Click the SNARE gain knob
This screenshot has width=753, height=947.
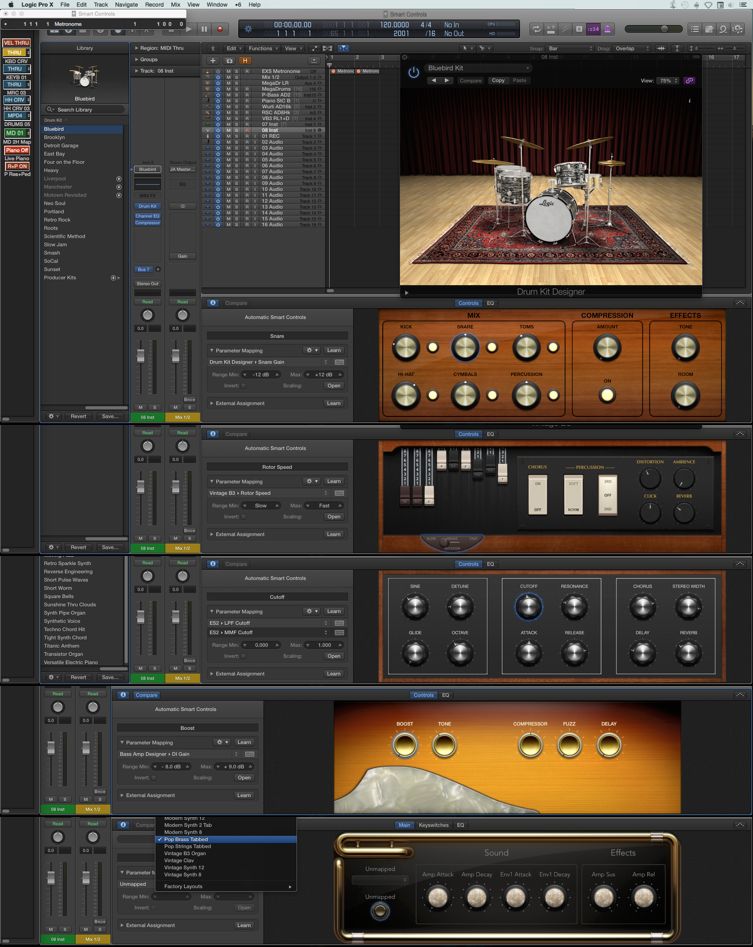[465, 347]
